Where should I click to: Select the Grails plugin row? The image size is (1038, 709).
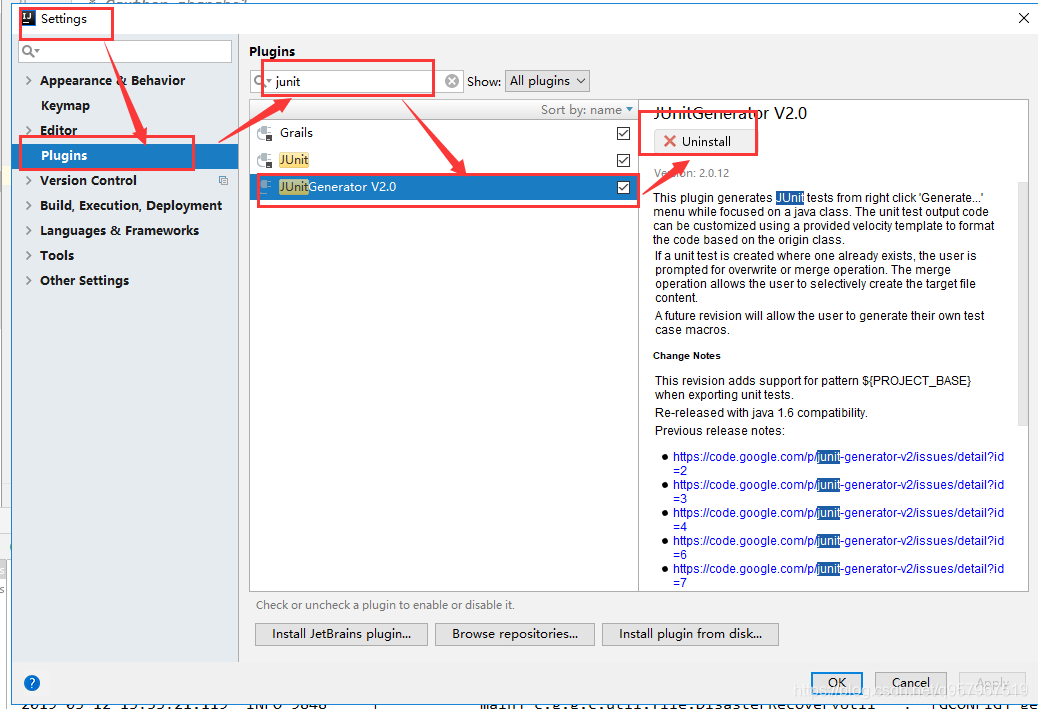[443, 133]
